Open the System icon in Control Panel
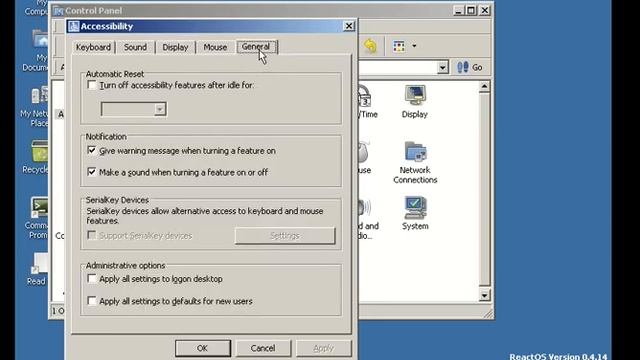The height and width of the screenshot is (360, 640). tap(415, 213)
